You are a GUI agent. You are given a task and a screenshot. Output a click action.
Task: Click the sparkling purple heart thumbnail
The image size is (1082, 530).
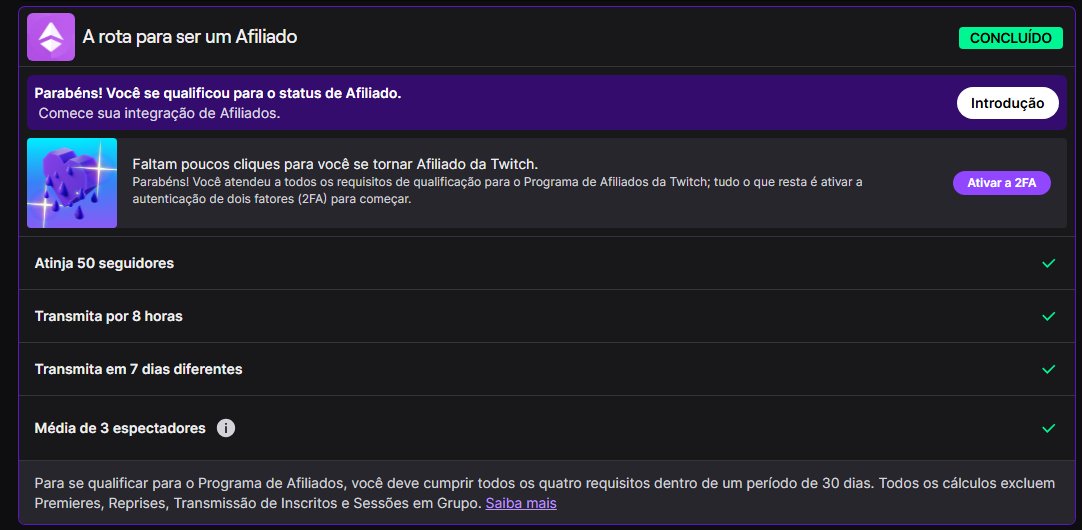pos(72,183)
